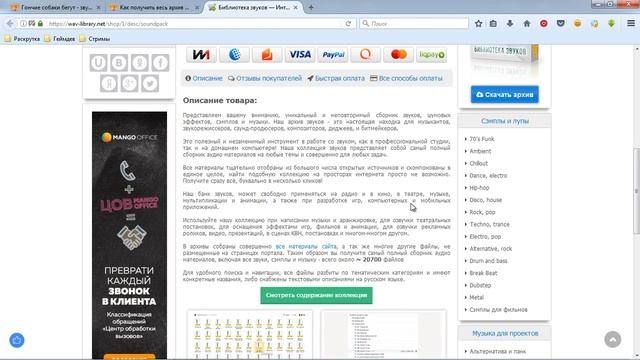The width and height of the screenshot is (640, 360).
Task: Click the green shield extension icon
Action: (x=611, y=24)
